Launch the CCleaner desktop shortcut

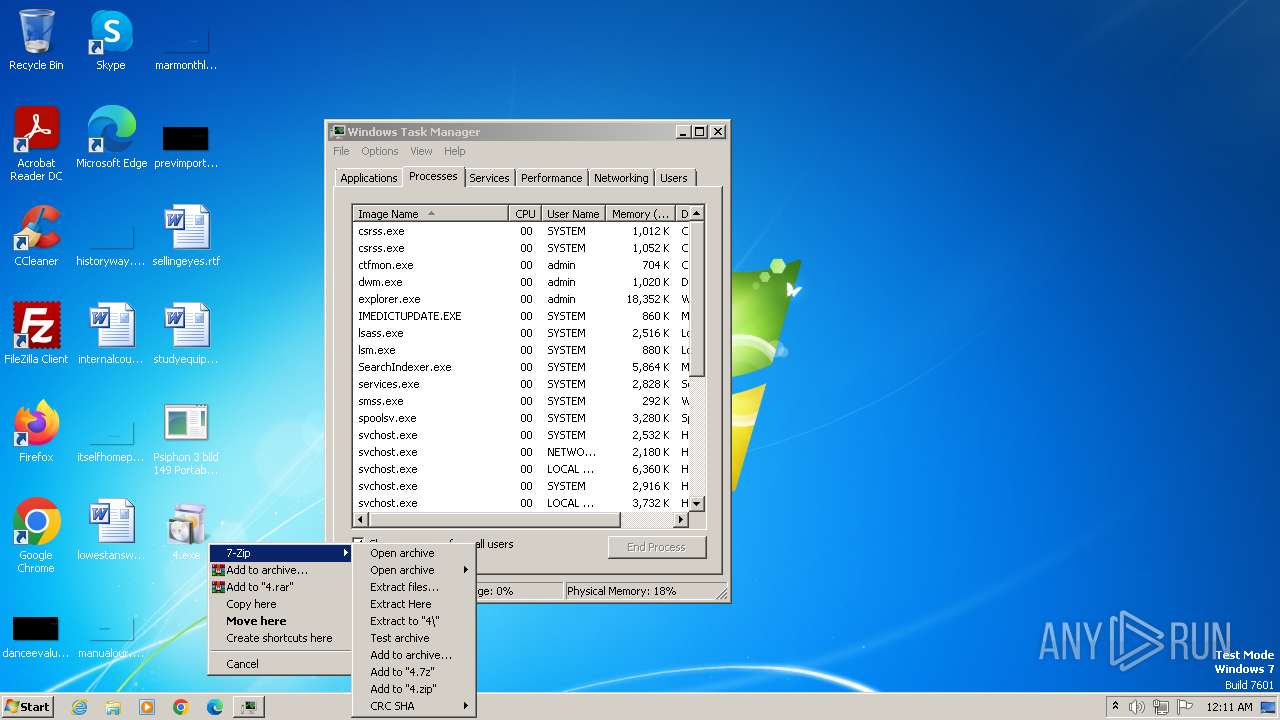[x=36, y=236]
